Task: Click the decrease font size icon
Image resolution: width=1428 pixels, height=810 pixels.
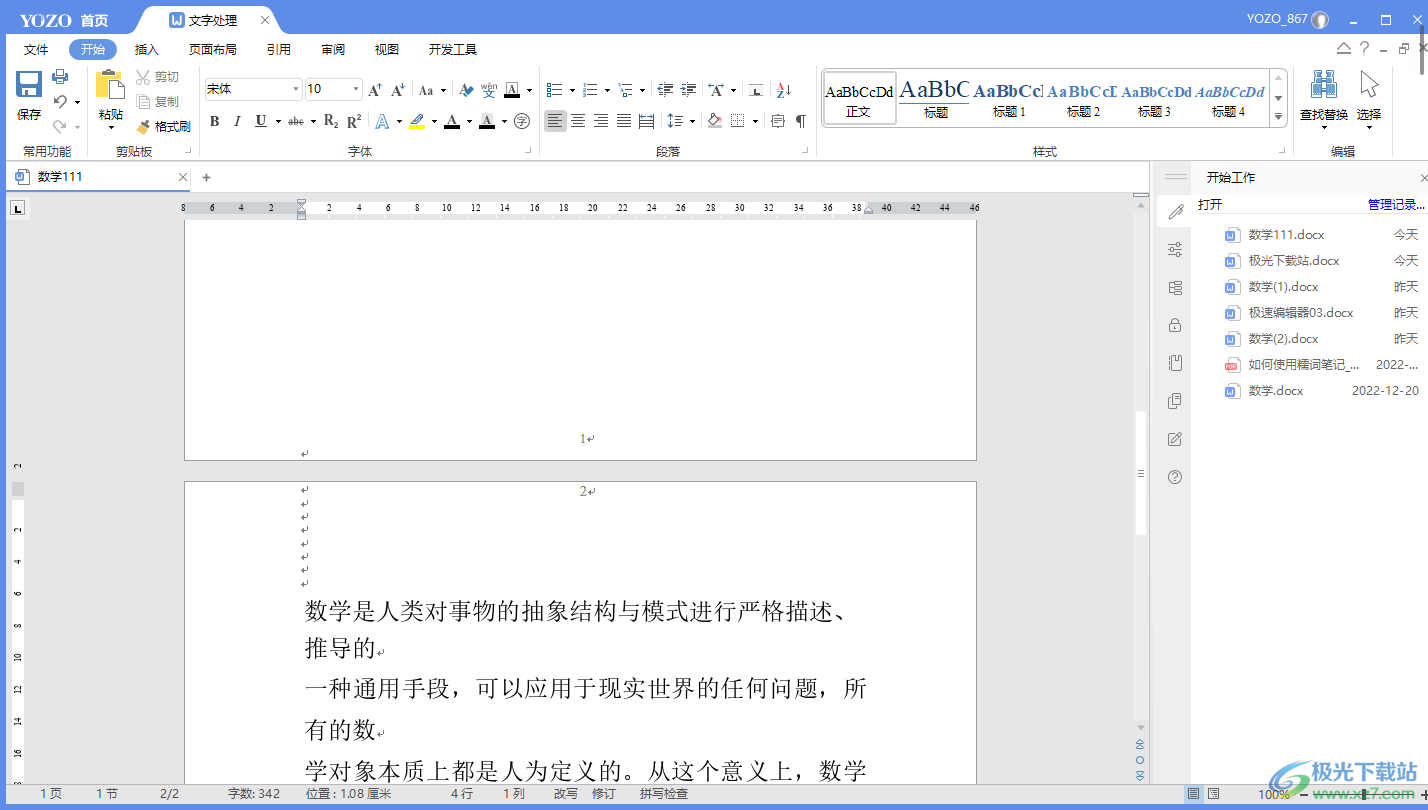Action: coord(398,90)
